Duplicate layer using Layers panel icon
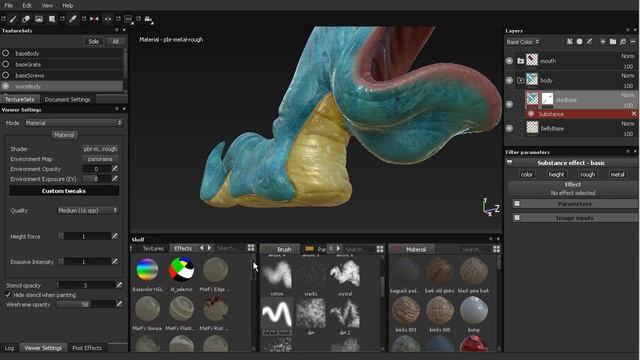 coord(623,42)
